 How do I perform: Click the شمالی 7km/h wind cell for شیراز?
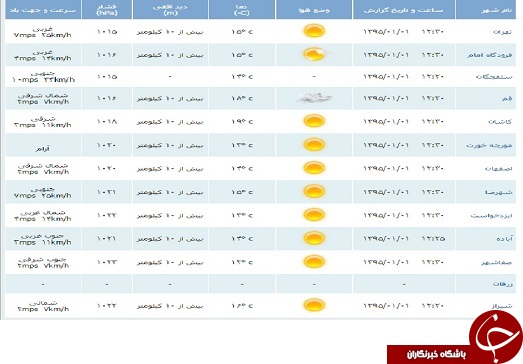point(43,306)
